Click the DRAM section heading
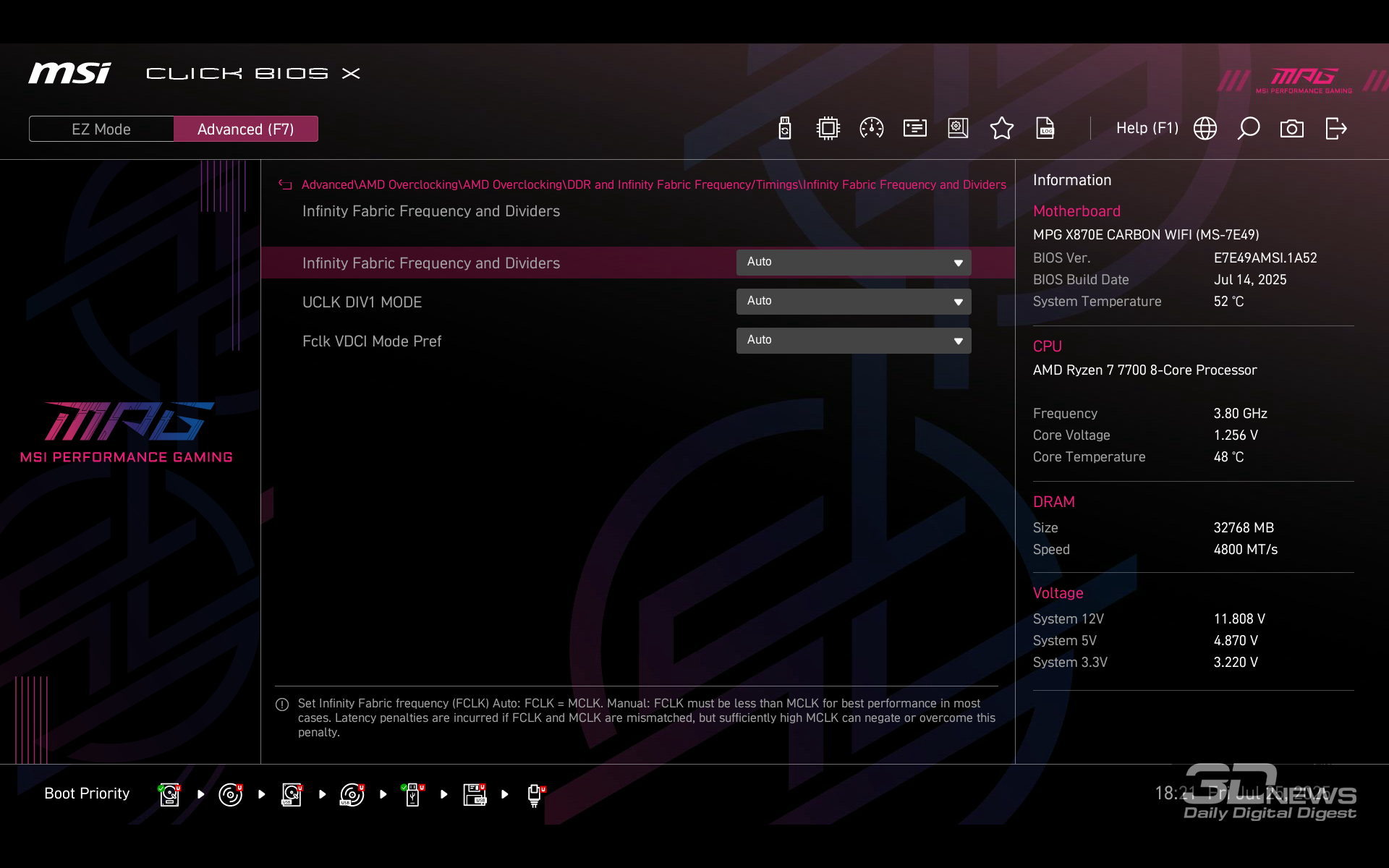The width and height of the screenshot is (1389, 868). (1054, 502)
